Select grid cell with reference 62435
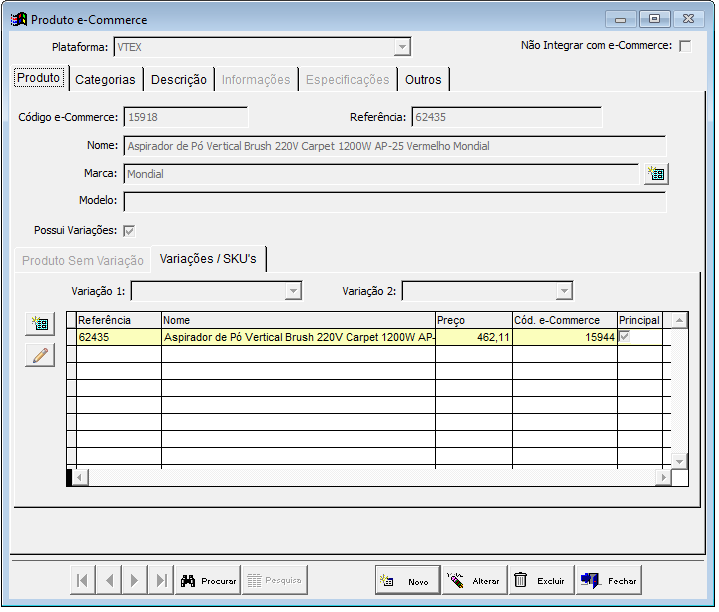Viewport: 719px width, 612px height. tap(119, 339)
